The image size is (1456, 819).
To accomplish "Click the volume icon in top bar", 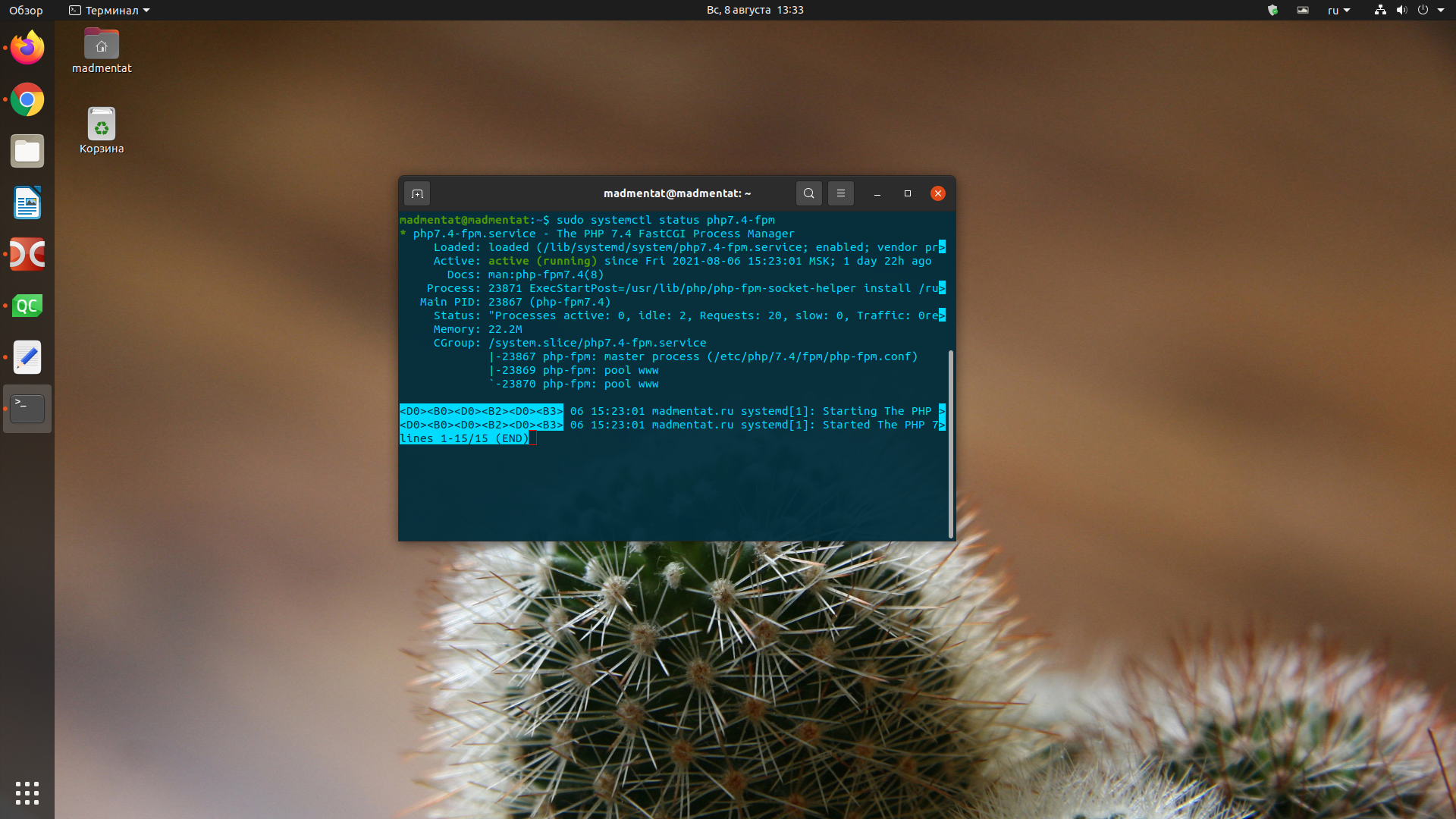I will tap(1401, 10).
